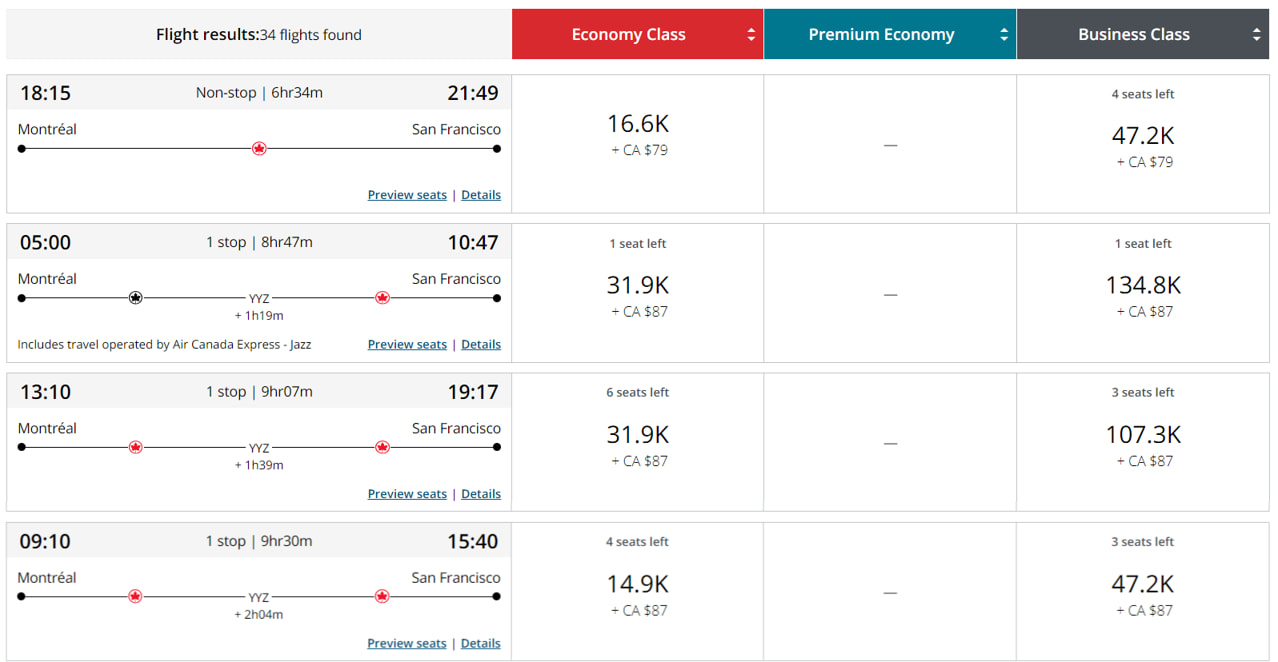This screenshot has width=1278, height=662.
Task: Click the Montréal departure dot on the 18:15 flight
Action: [21, 148]
